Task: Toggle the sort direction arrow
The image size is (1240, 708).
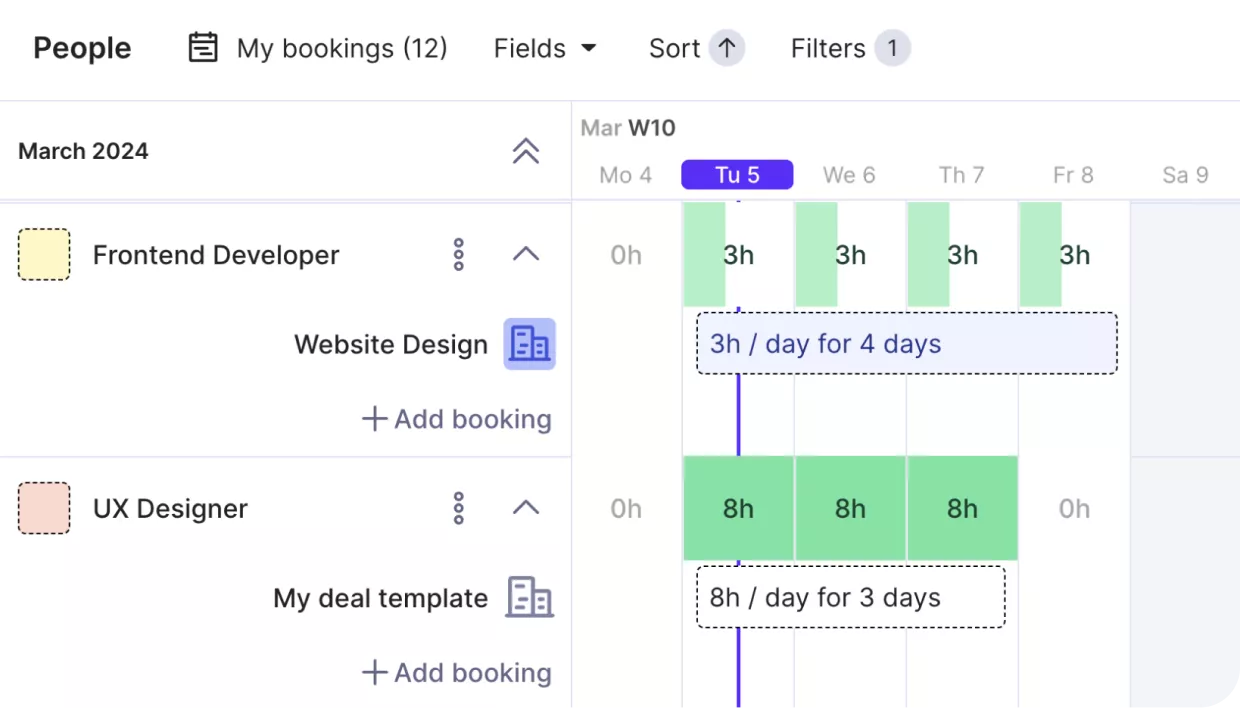Action: tap(727, 48)
